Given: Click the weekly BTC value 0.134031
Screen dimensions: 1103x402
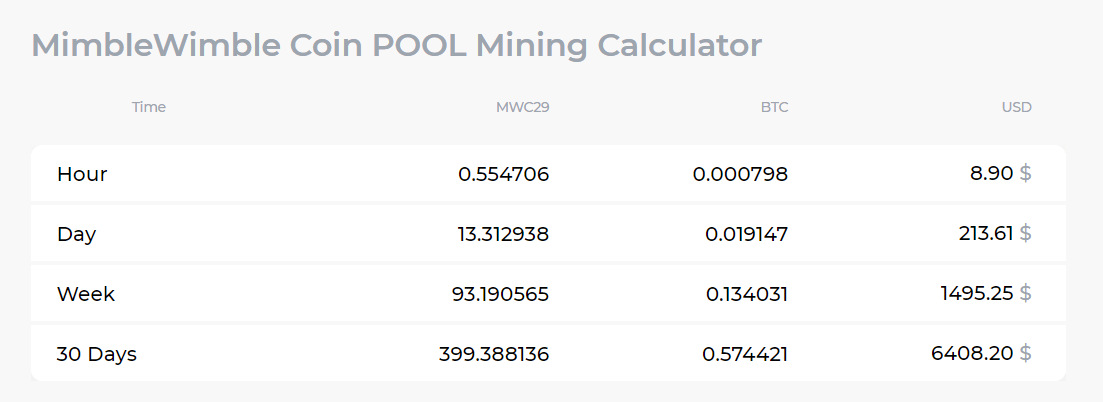Looking at the screenshot, I should [x=746, y=294].
